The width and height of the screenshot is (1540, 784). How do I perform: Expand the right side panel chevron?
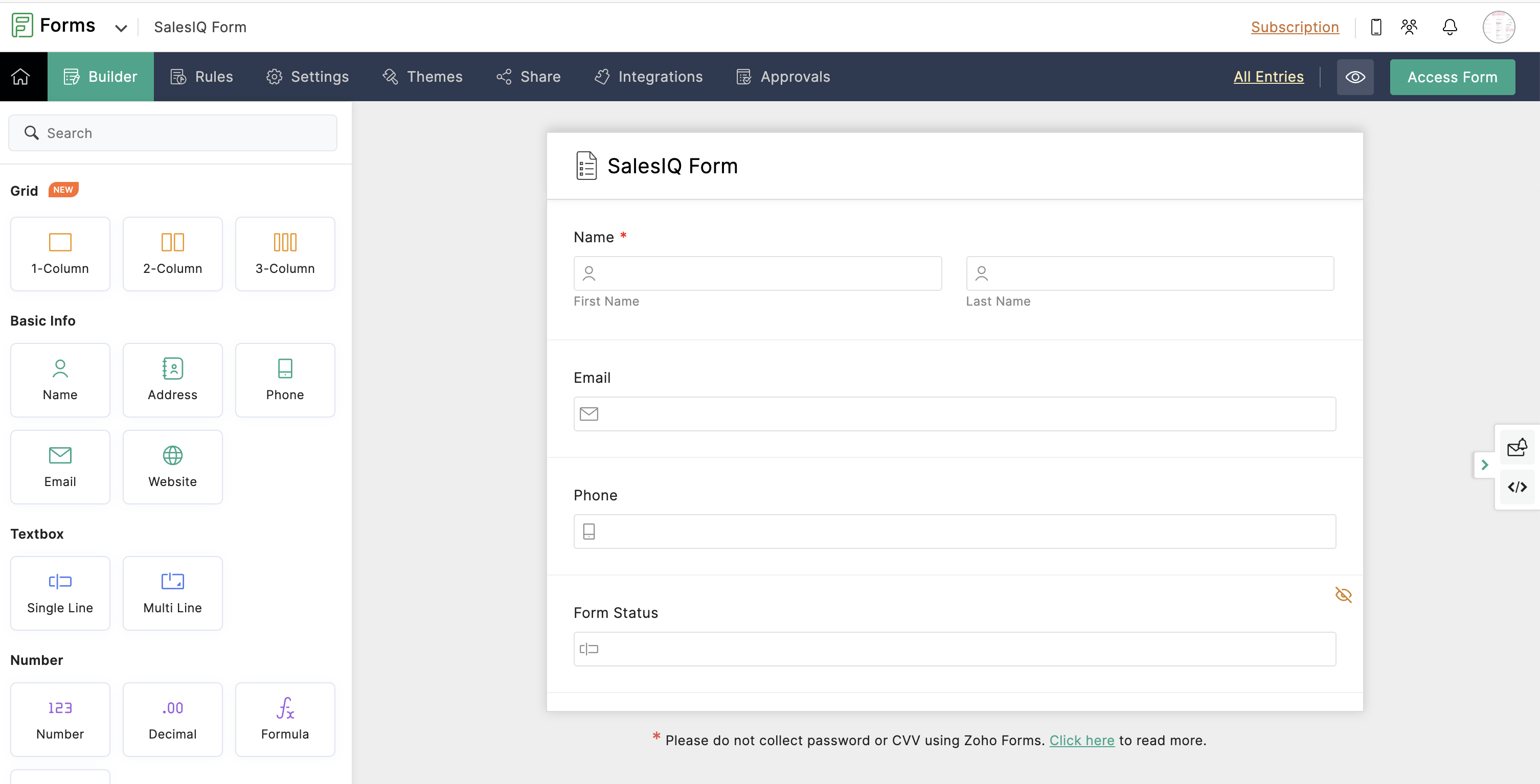click(1484, 465)
